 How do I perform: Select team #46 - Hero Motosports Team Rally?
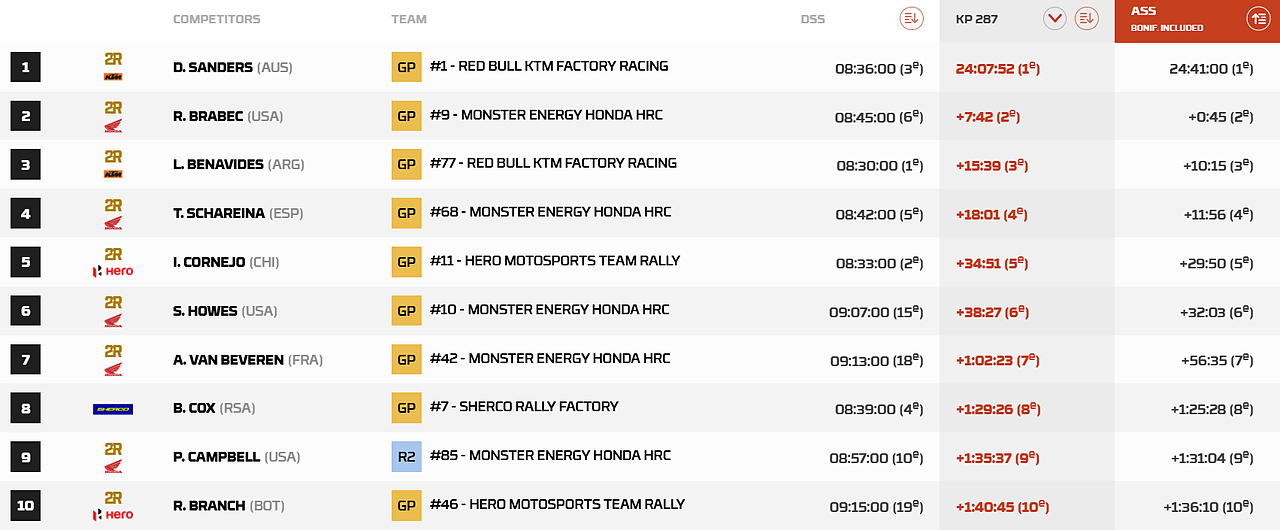click(558, 505)
